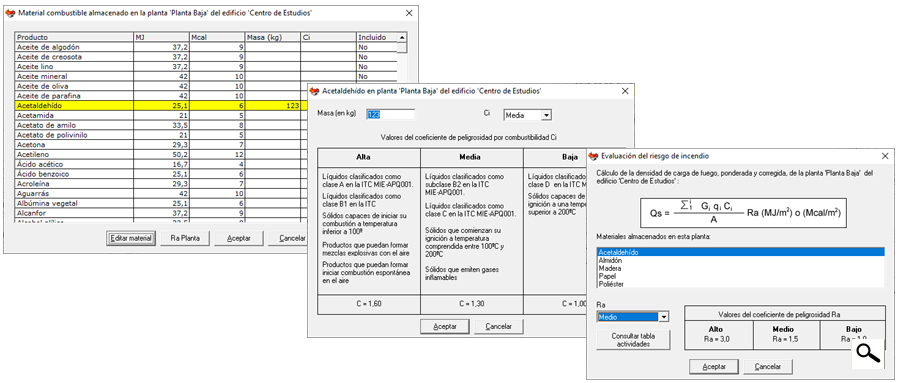The height and width of the screenshot is (383, 900).
Task: Click the 50,2 MJ value for Acetileno
Action: click(x=161, y=154)
